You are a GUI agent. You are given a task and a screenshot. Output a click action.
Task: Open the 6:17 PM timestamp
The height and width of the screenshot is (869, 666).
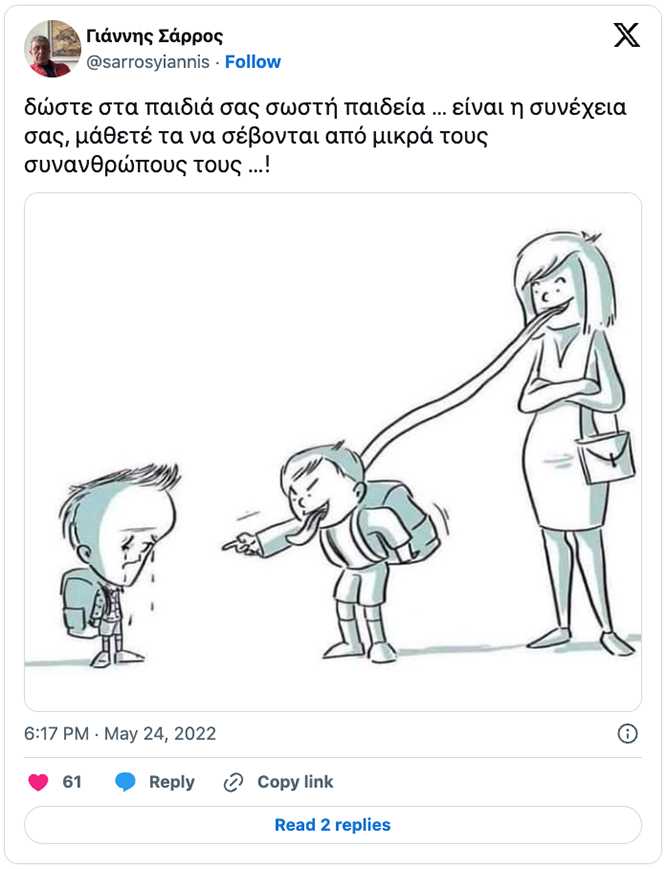pos(56,734)
